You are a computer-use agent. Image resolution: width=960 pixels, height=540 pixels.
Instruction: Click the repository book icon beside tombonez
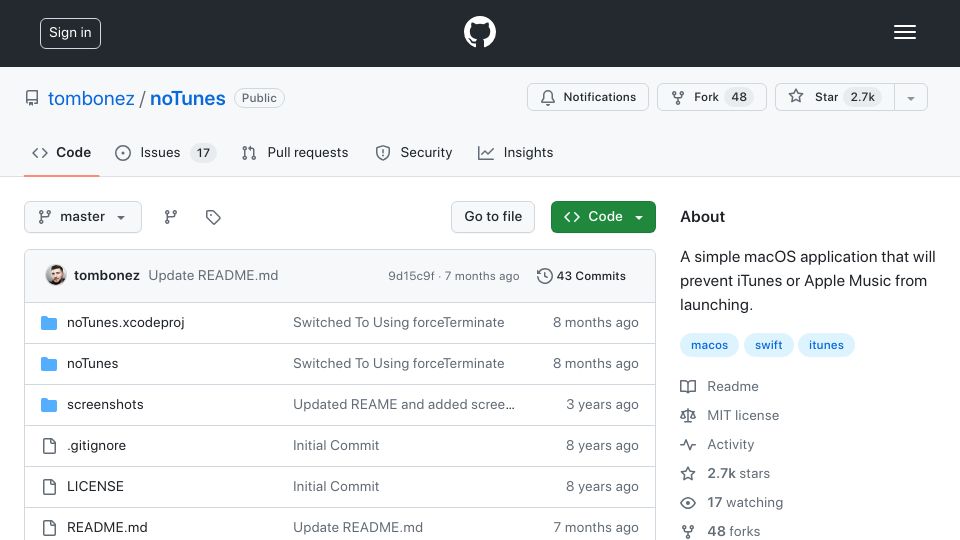pos(32,98)
